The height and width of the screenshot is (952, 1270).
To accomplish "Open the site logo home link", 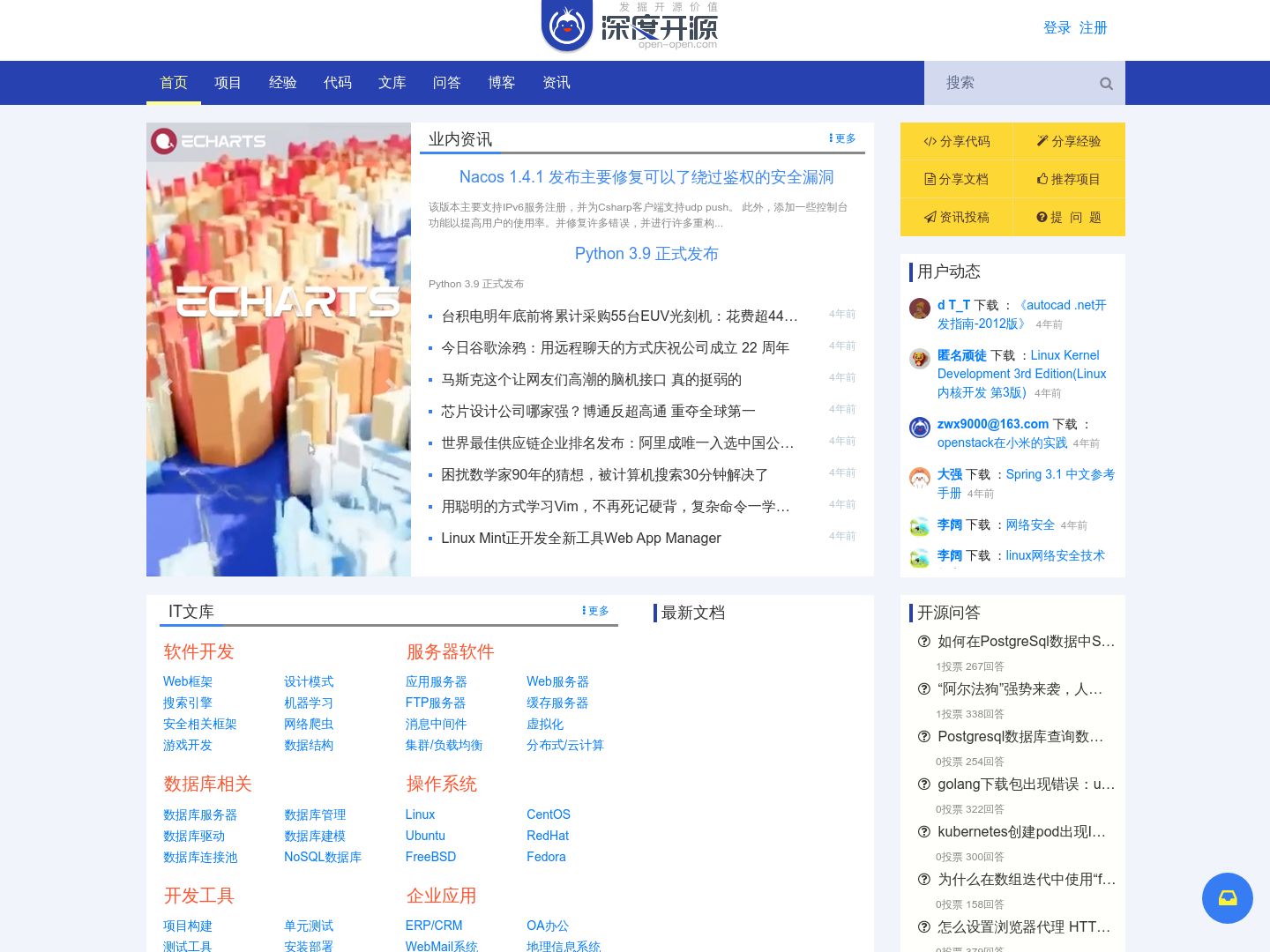I will tap(630, 26).
